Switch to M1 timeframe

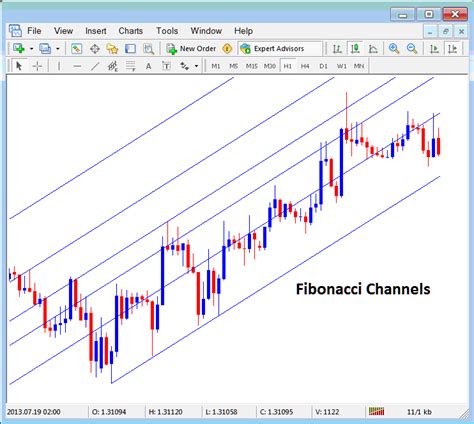(216, 66)
